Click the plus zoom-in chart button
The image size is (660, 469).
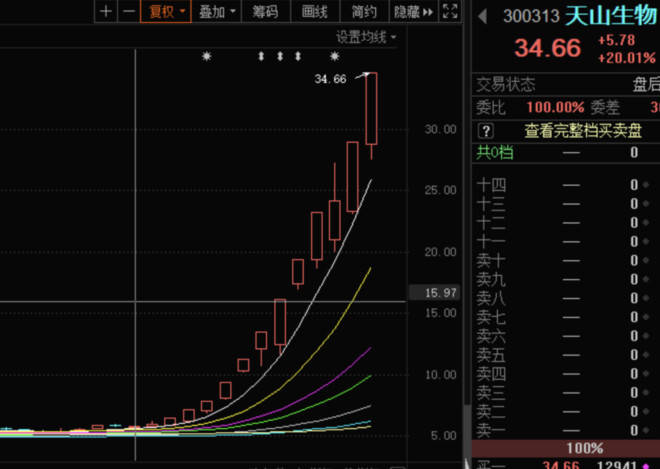pos(106,12)
